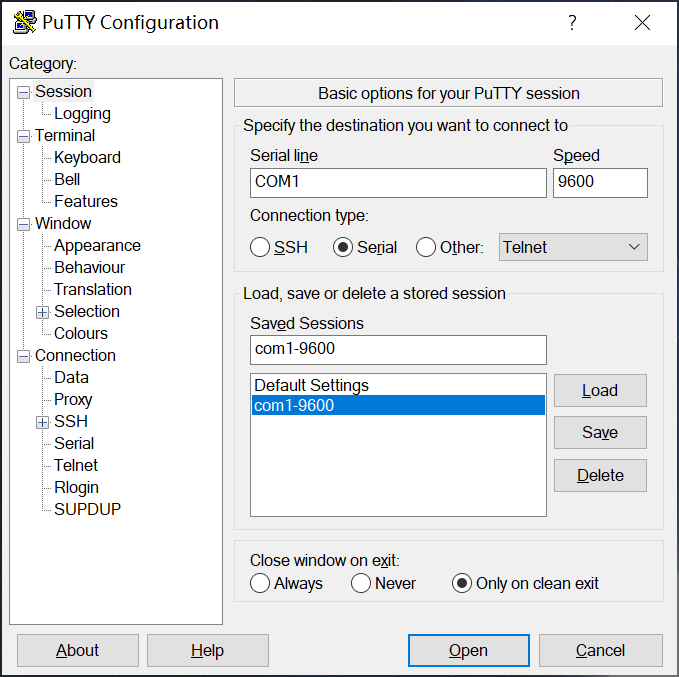Select the Other connection type radio button
Viewport: 679px width, 677px height.
[x=426, y=247]
